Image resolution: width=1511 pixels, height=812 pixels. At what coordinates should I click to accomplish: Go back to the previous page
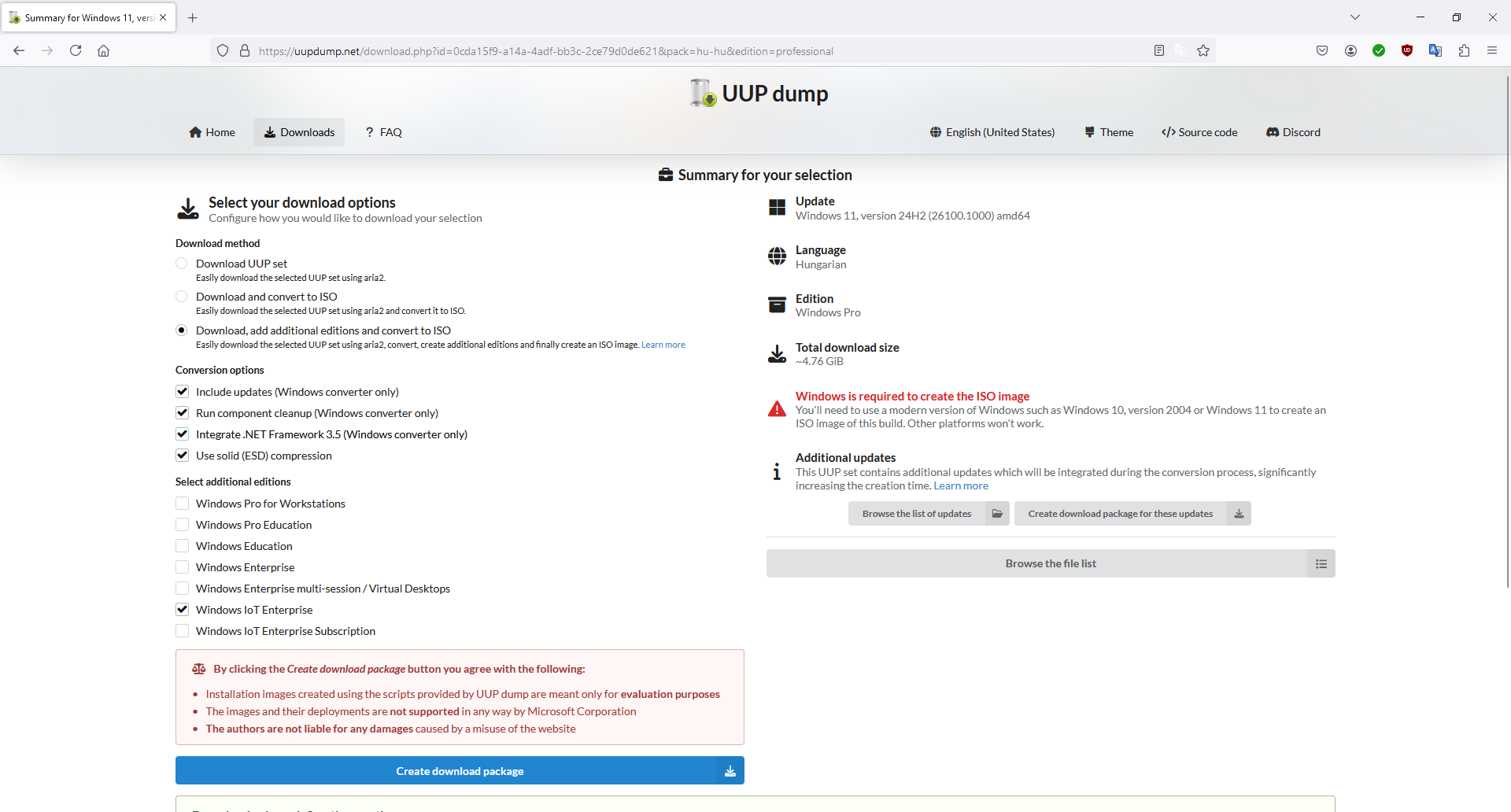(19, 50)
